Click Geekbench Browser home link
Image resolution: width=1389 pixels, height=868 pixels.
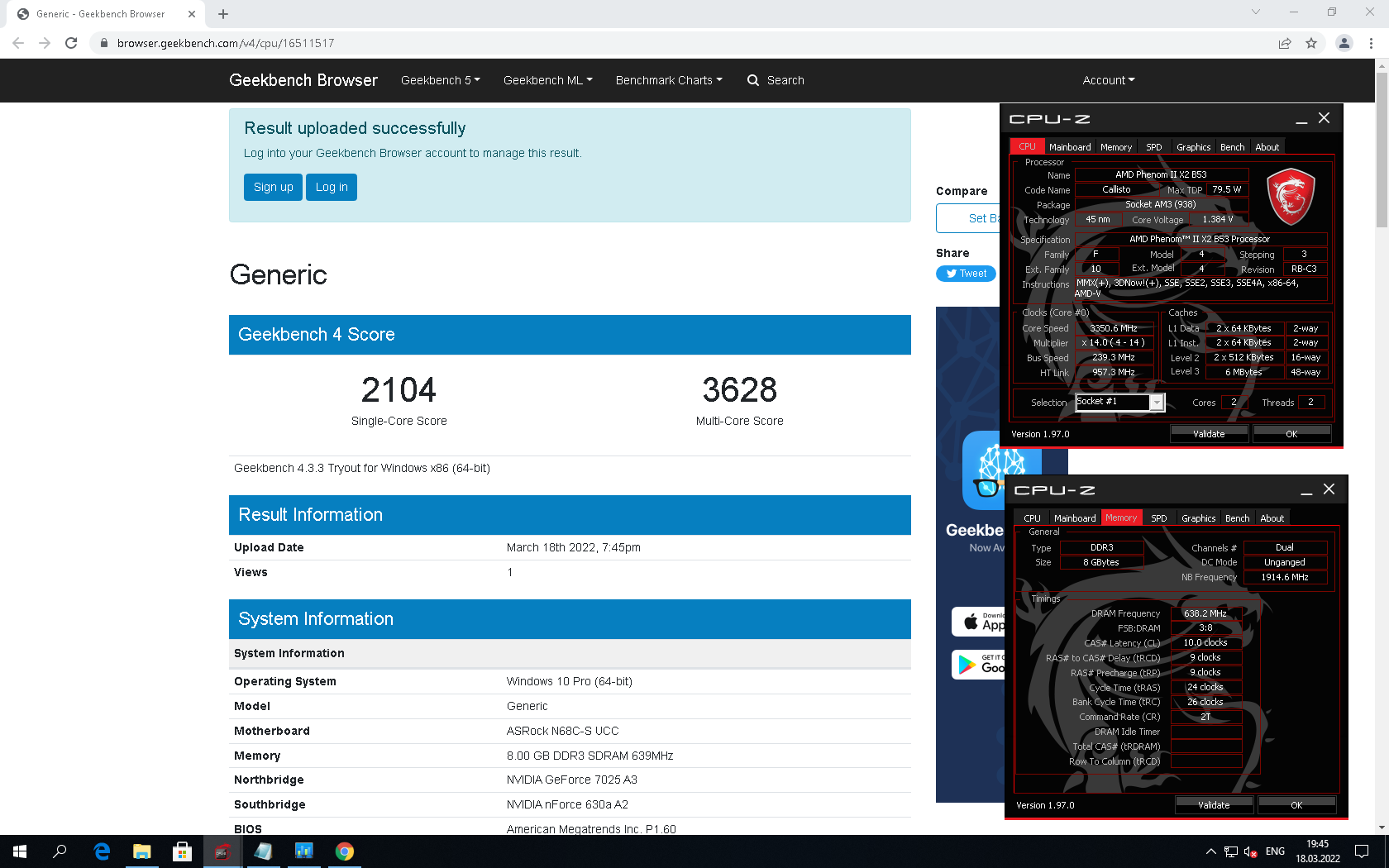303,80
